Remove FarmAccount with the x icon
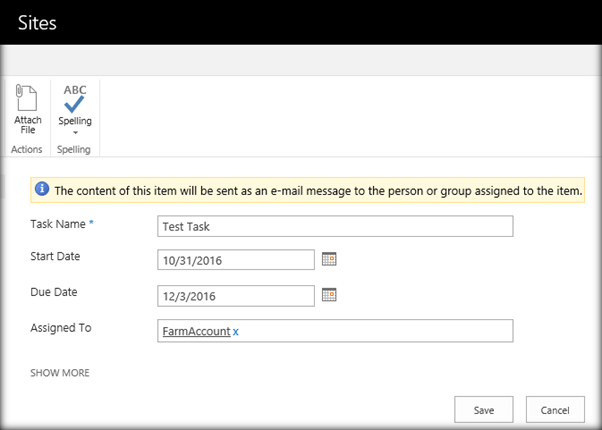This screenshot has width=602, height=430. click(236, 331)
